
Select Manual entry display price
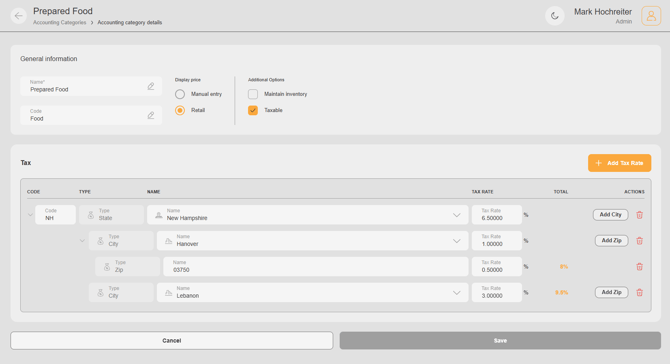180,94
